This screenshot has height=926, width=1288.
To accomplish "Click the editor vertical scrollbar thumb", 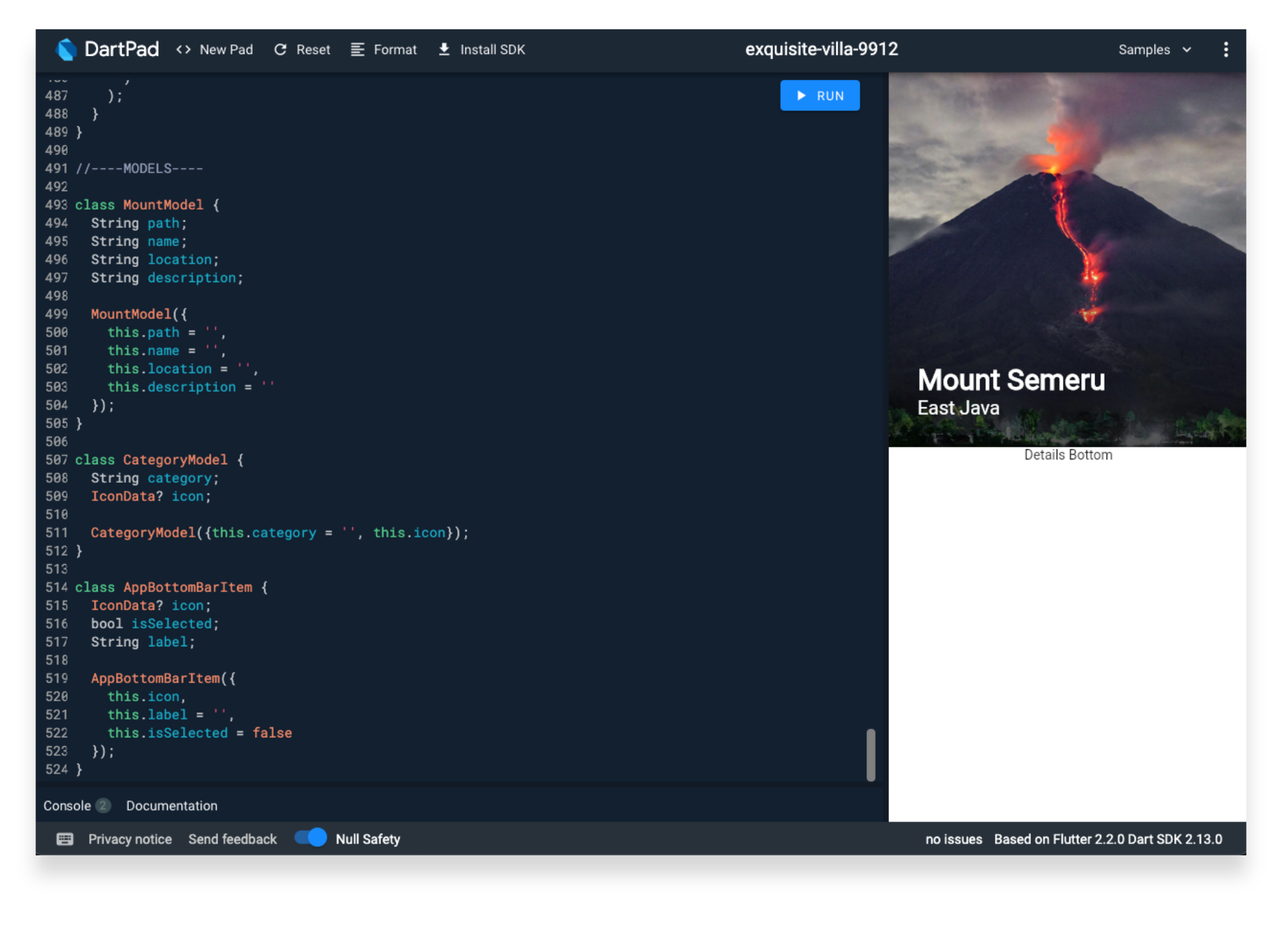I will click(x=871, y=755).
